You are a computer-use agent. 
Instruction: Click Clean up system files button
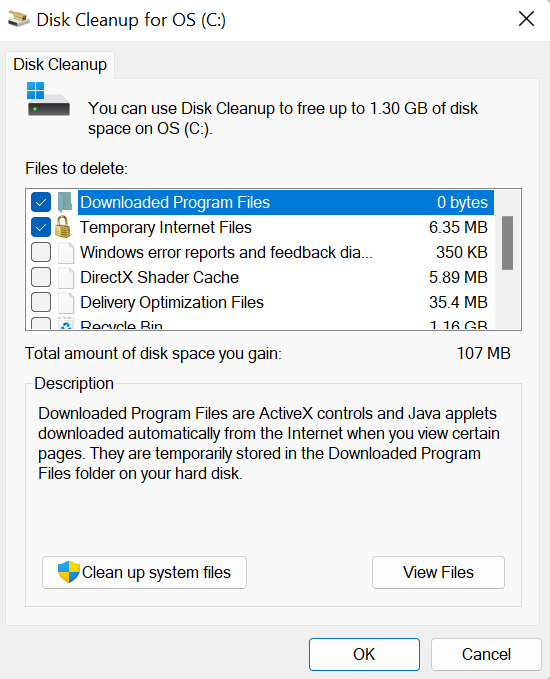(x=144, y=572)
